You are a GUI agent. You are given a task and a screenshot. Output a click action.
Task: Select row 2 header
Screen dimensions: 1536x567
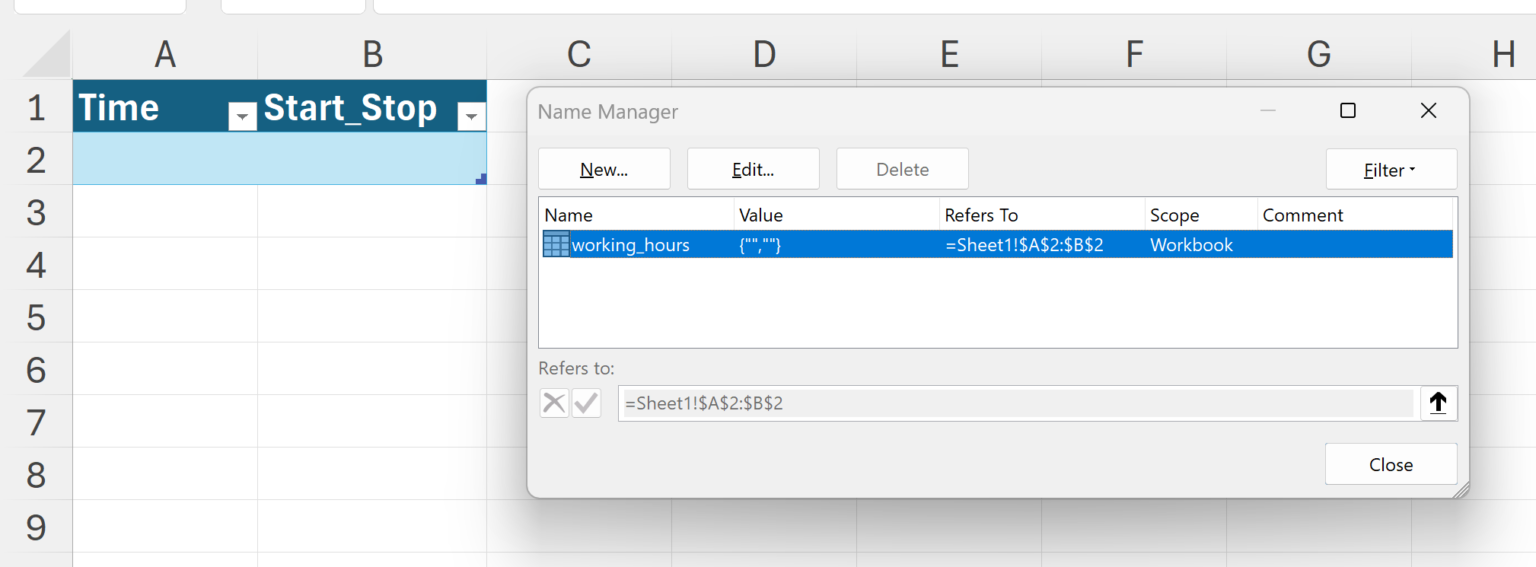[x=36, y=158]
